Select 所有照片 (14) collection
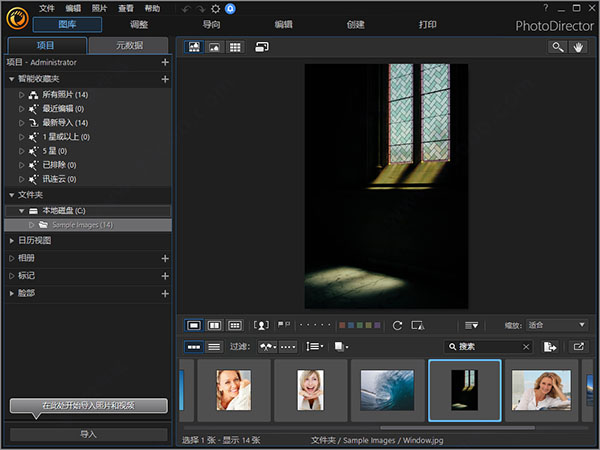The image size is (600, 450). (x=65, y=95)
